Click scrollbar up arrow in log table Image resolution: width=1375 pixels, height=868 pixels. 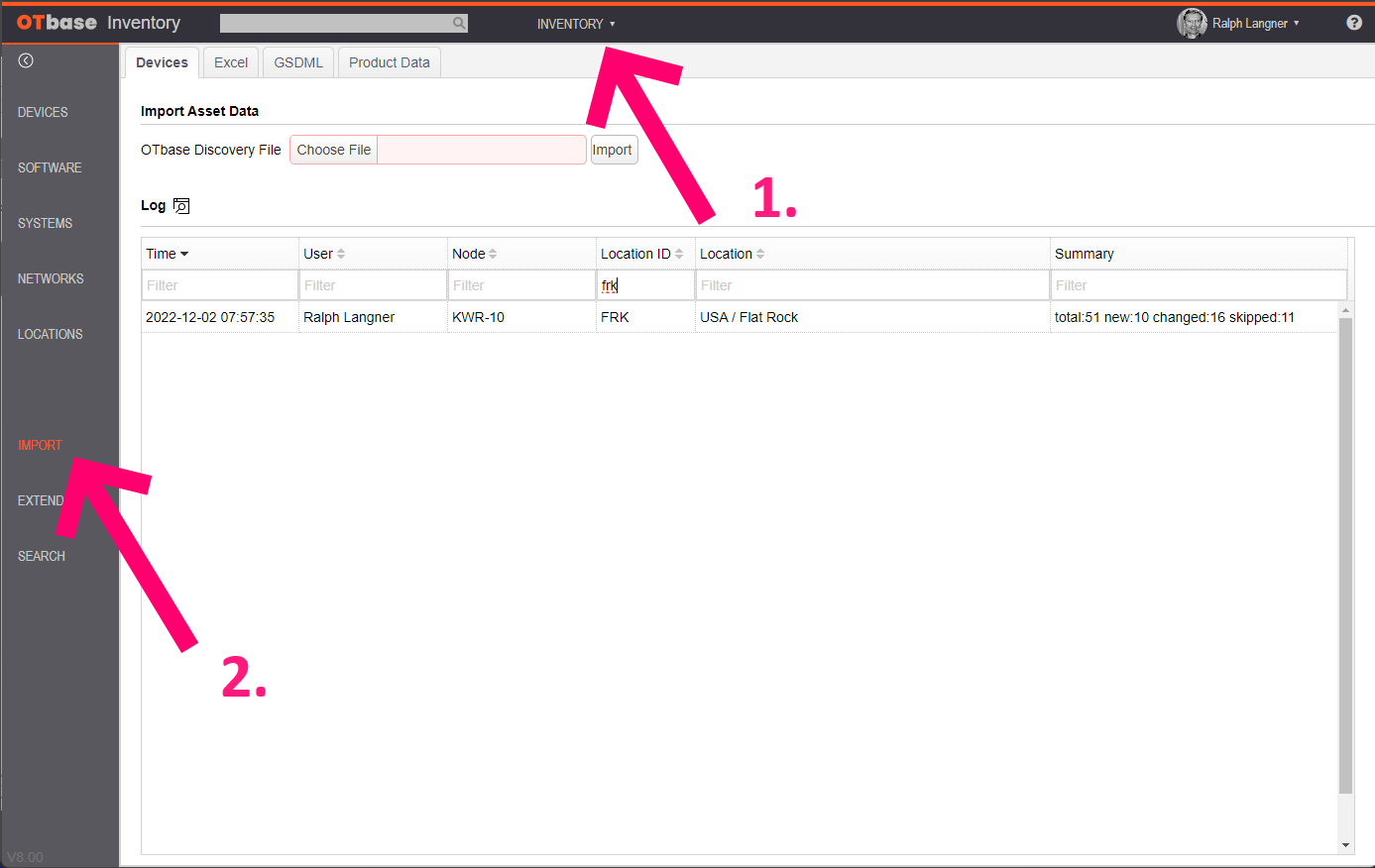tap(1345, 310)
